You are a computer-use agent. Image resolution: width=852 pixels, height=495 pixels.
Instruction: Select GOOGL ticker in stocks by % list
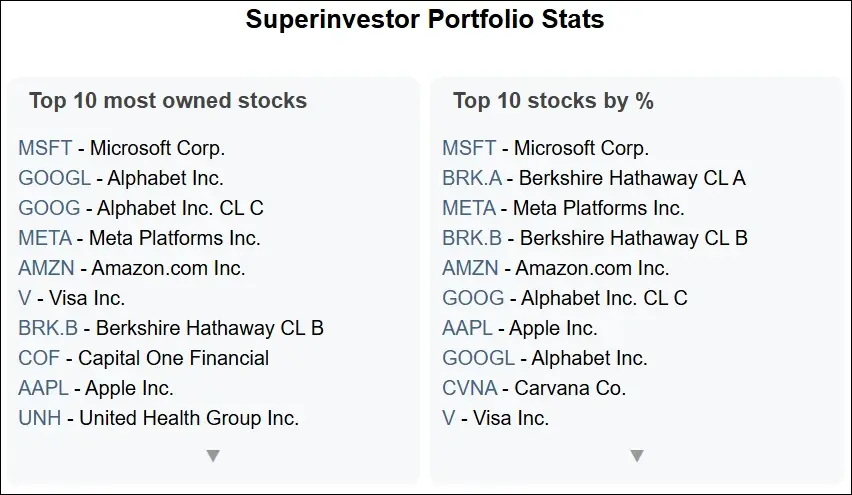pos(478,358)
